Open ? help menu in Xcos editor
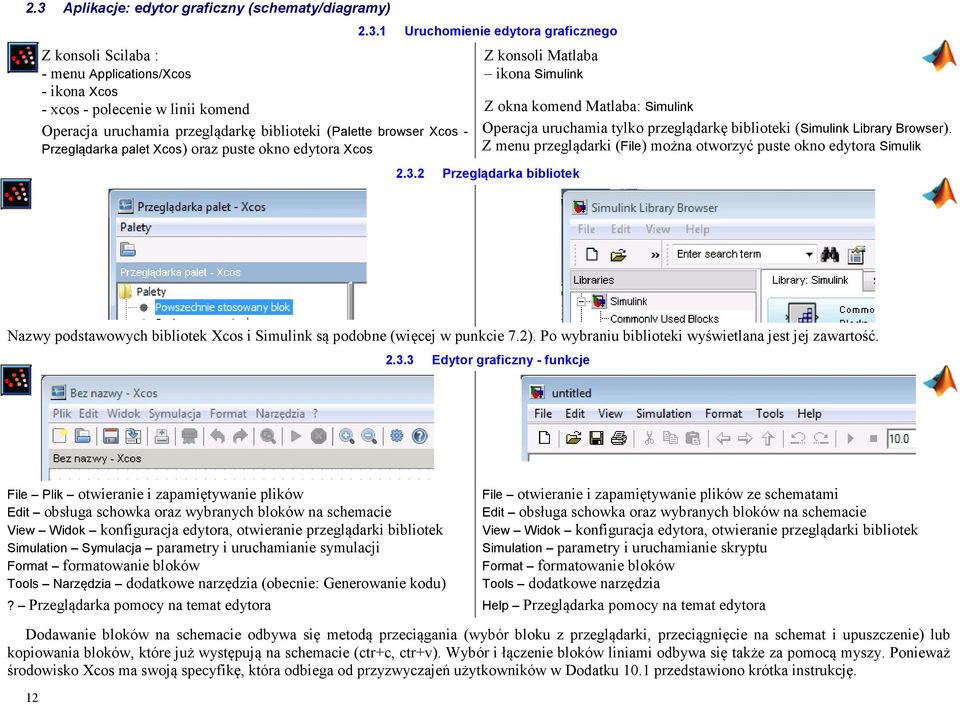 coord(315,413)
